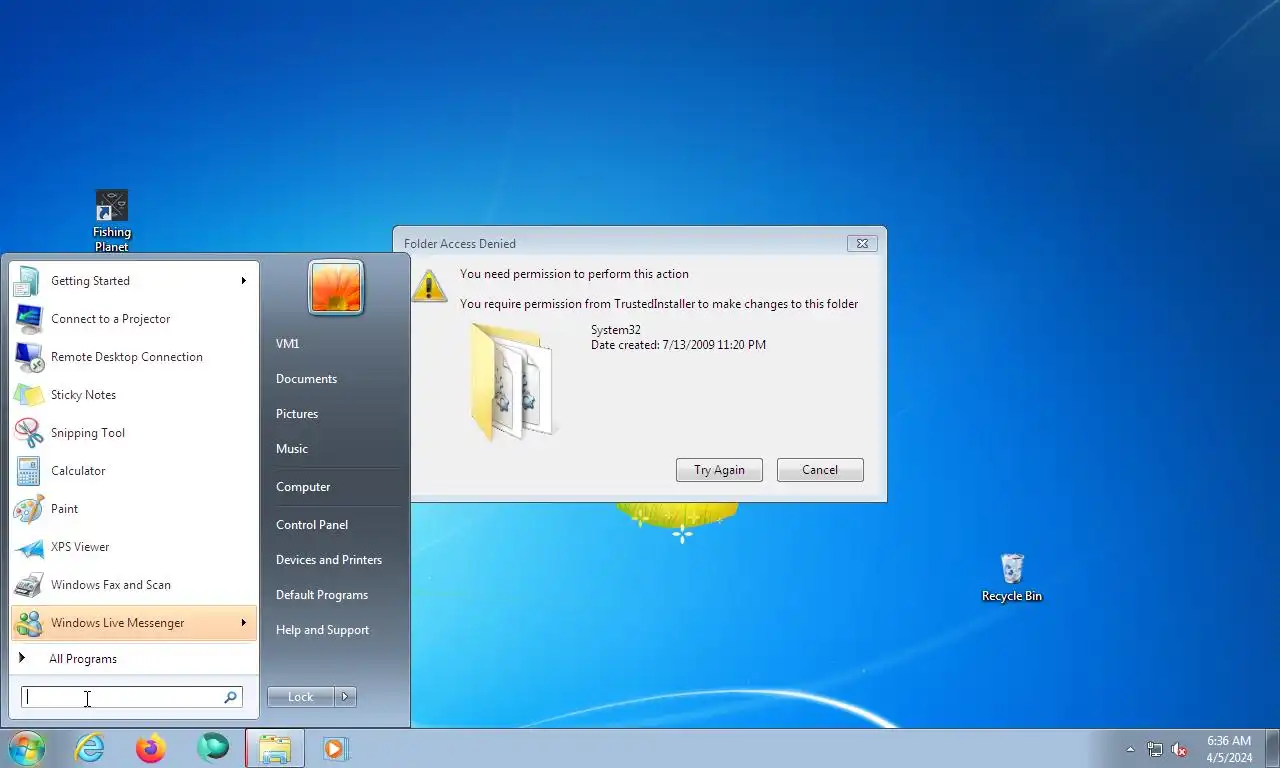Expand the Getting Started submenu arrow
Image resolution: width=1280 pixels, height=768 pixels.
point(243,281)
